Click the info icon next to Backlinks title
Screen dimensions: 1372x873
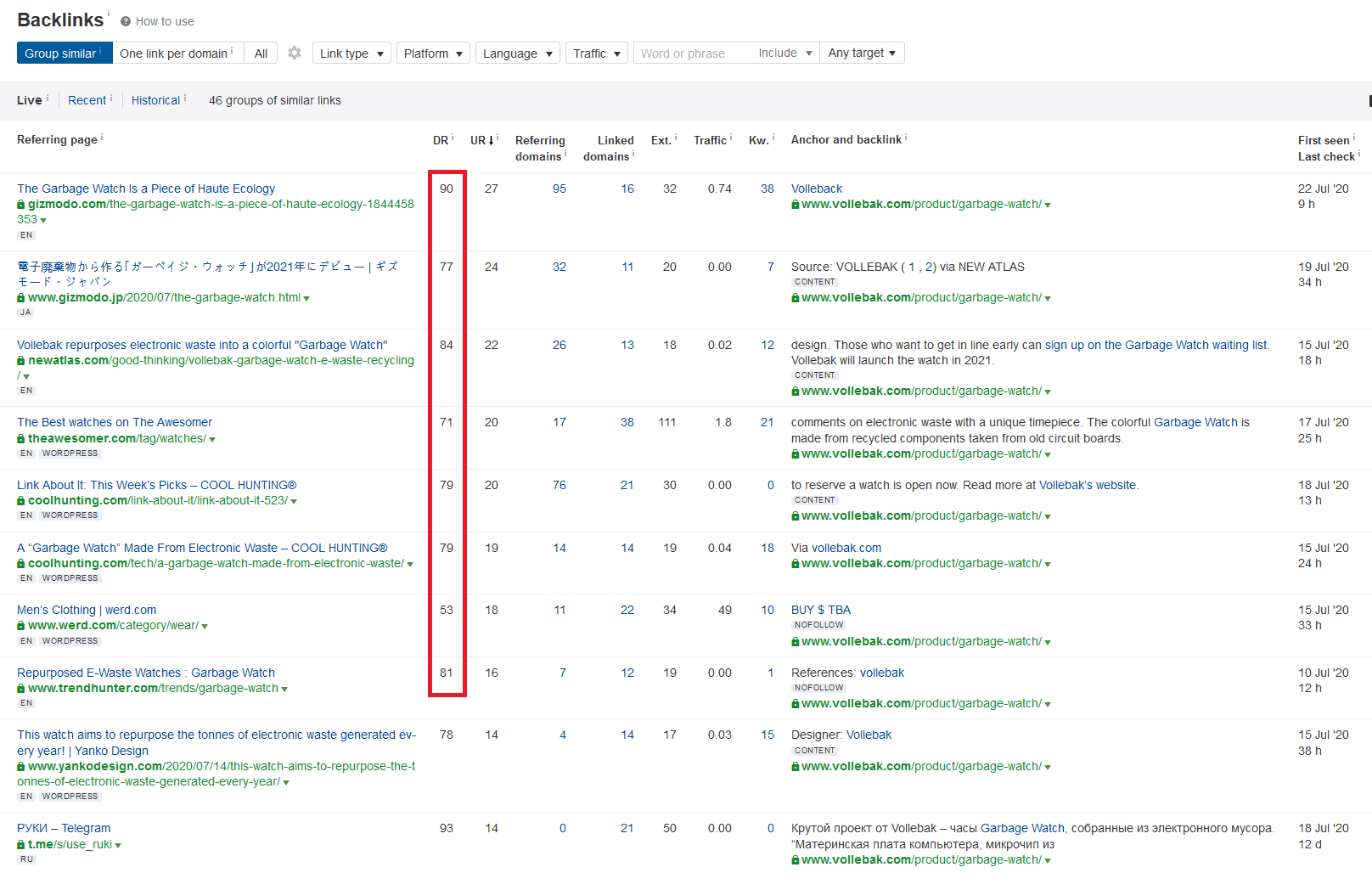click(x=109, y=13)
